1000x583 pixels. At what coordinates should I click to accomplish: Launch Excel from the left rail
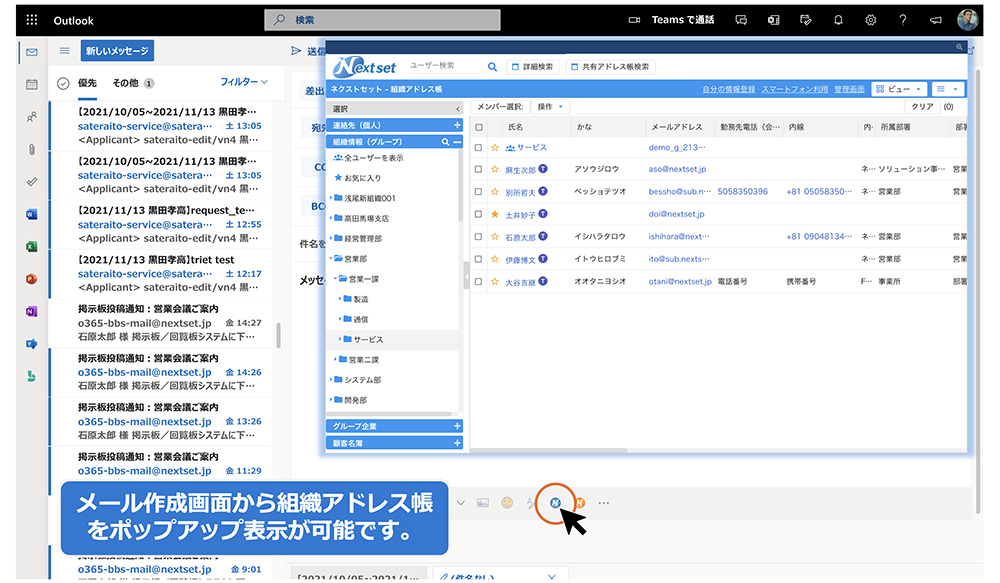tap(32, 247)
